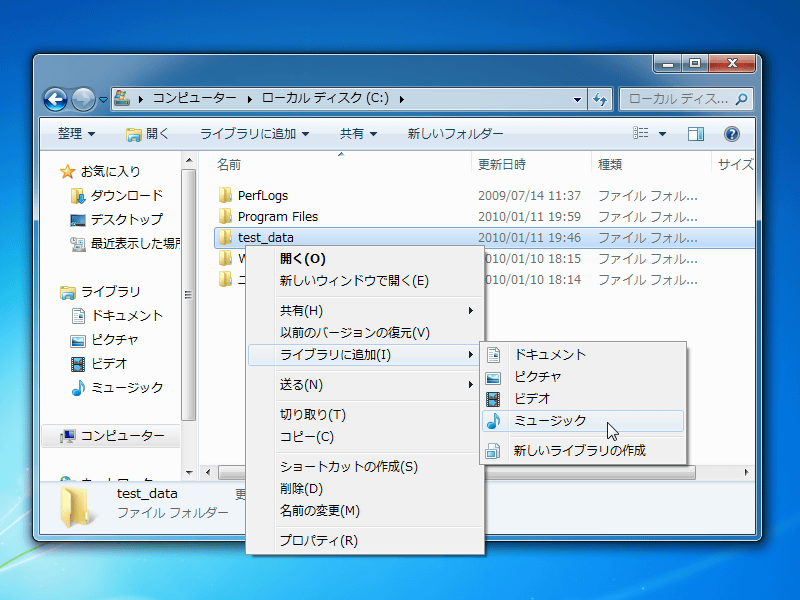Click the address bar location icon
800x600 pixels.
pos(122,98)
